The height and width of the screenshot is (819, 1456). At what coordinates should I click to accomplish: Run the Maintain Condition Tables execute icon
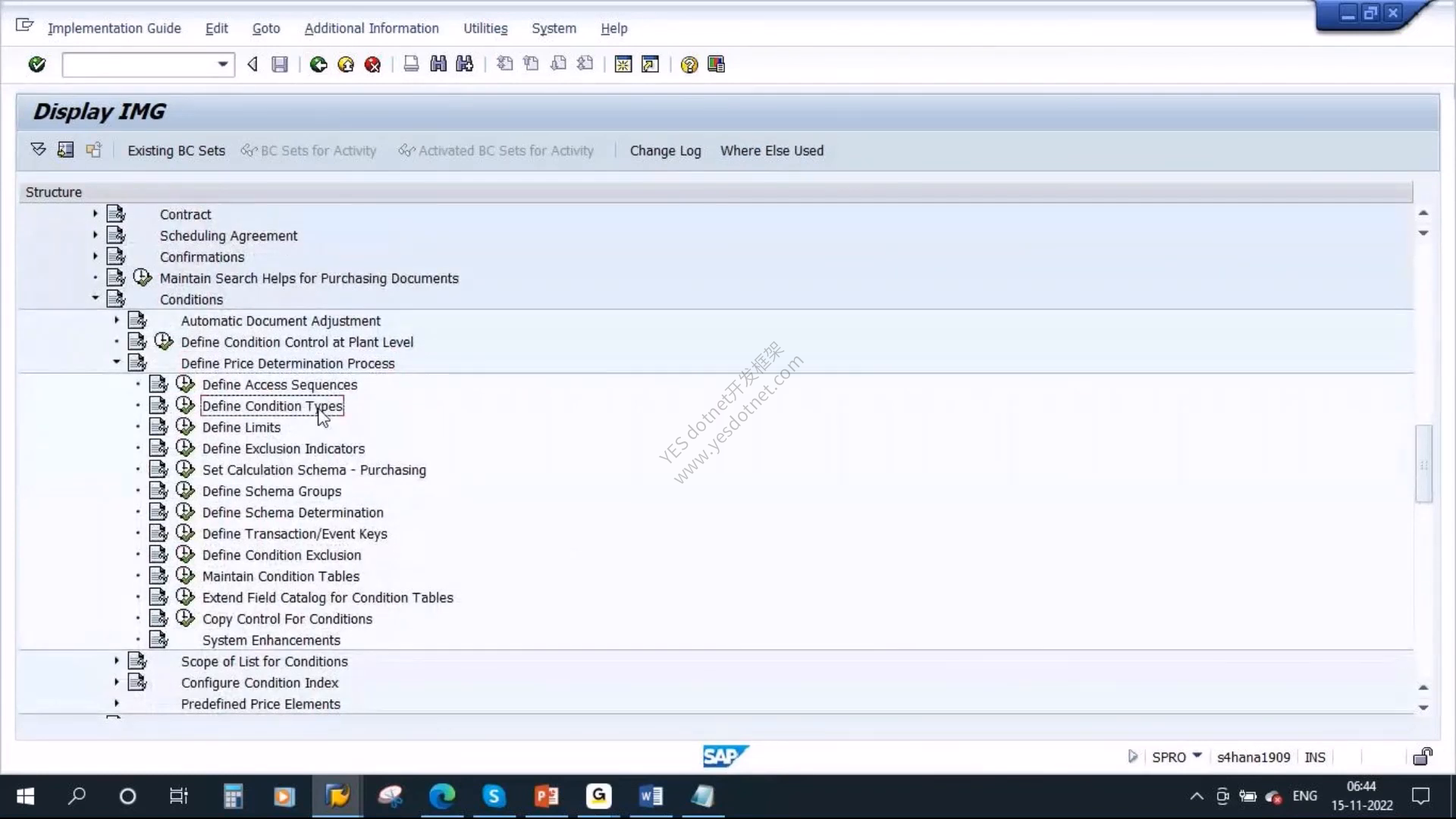(186, 576)
